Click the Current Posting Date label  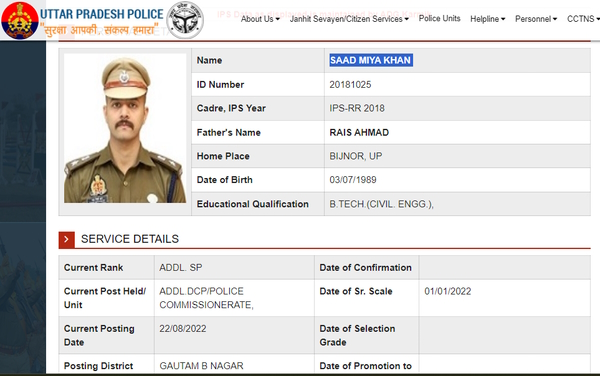[x=99, y=335]
